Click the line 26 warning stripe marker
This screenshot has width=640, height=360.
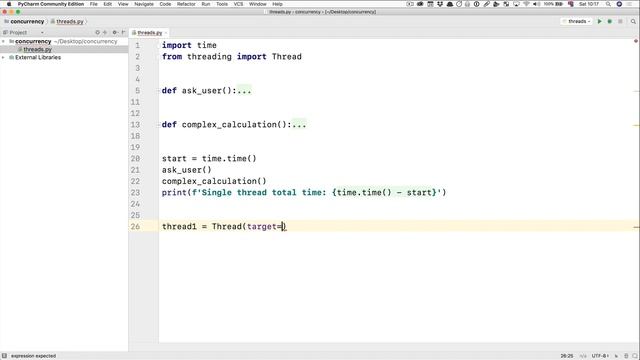point(636,227)
